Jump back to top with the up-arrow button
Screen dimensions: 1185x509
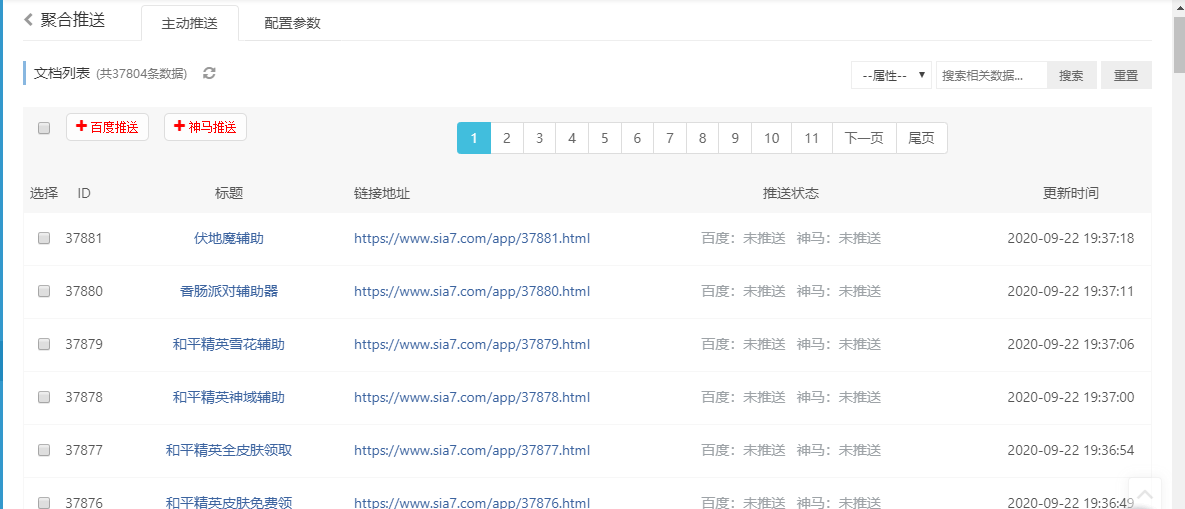coord(1145,495)
